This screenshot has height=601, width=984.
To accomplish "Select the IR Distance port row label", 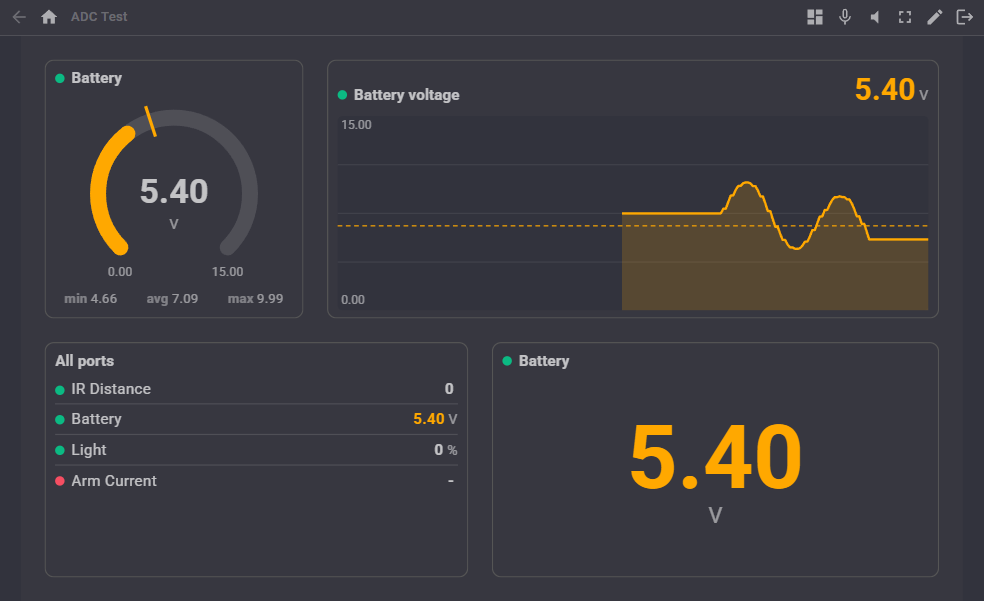I will (111, 389).
